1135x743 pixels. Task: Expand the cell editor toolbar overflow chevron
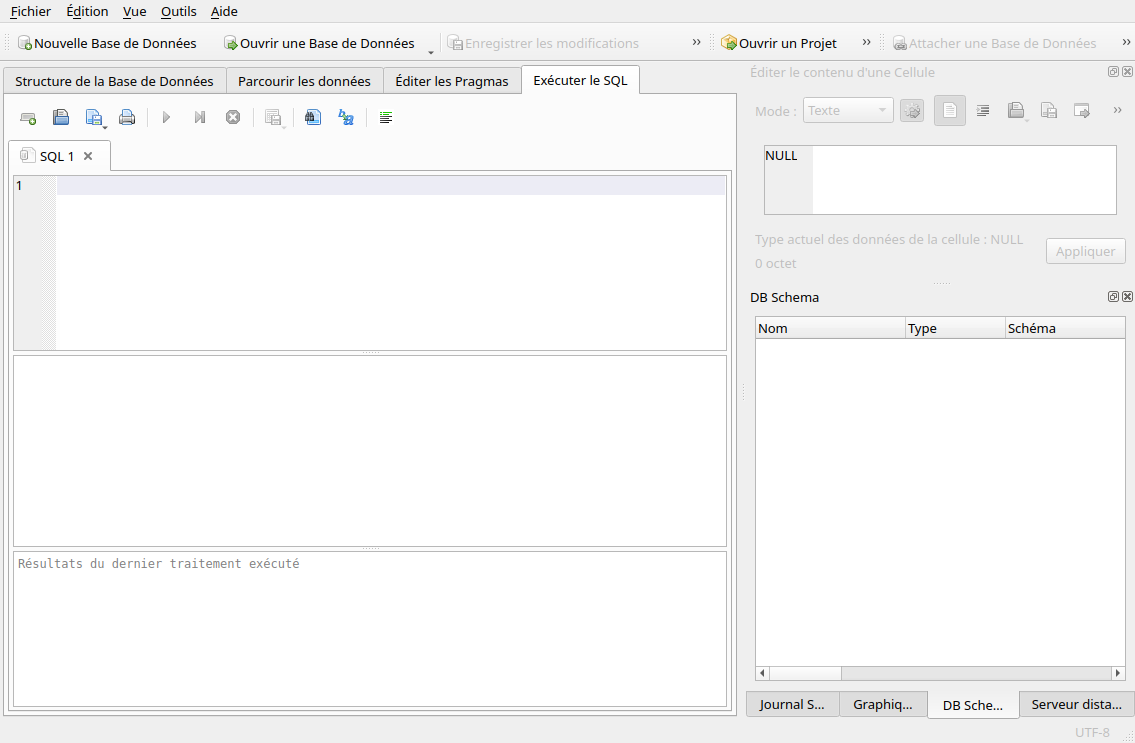coord(1117,111)
